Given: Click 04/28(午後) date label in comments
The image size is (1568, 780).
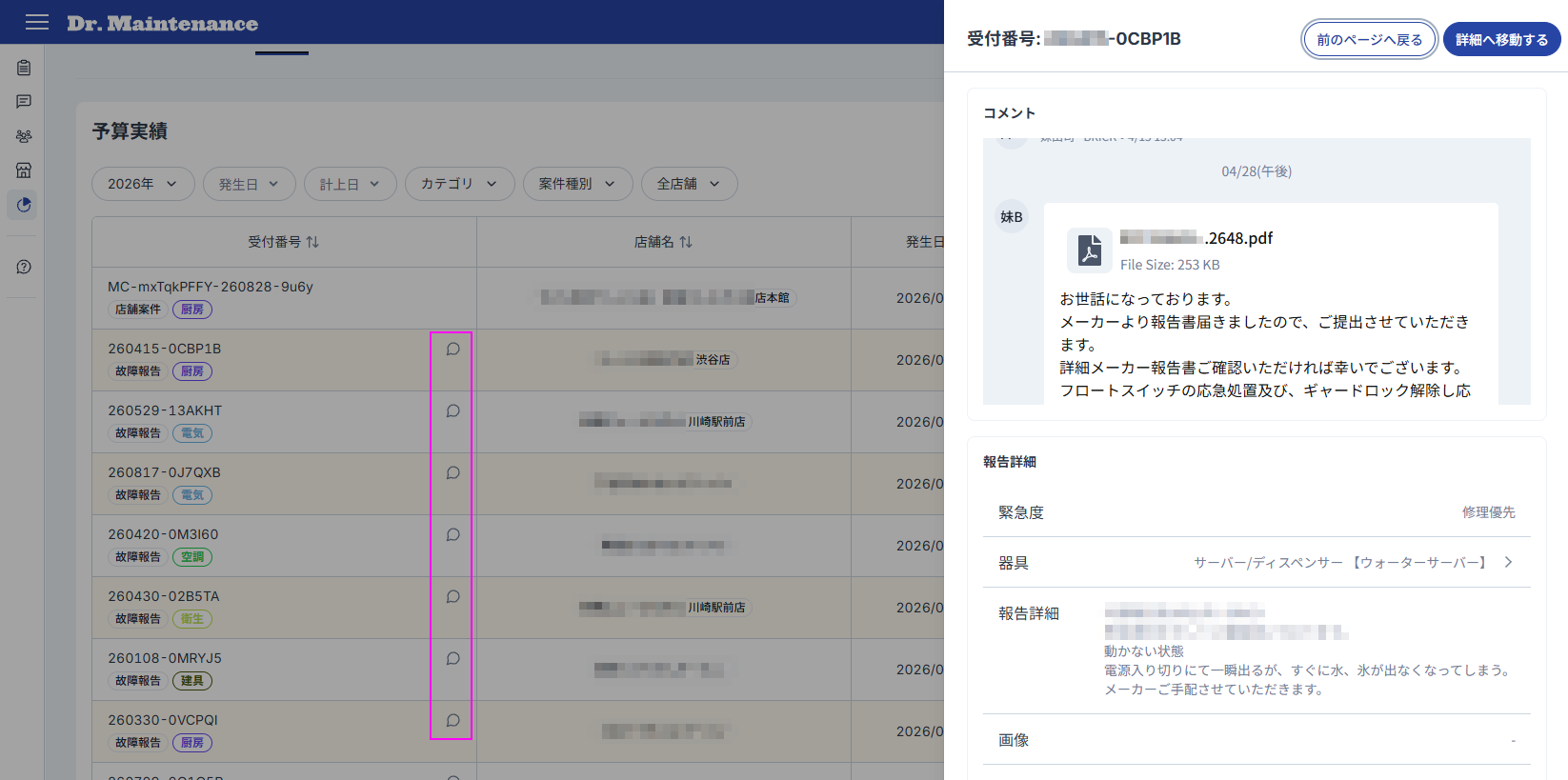Looking at the screenshot, I should [x=1256, y=171].
